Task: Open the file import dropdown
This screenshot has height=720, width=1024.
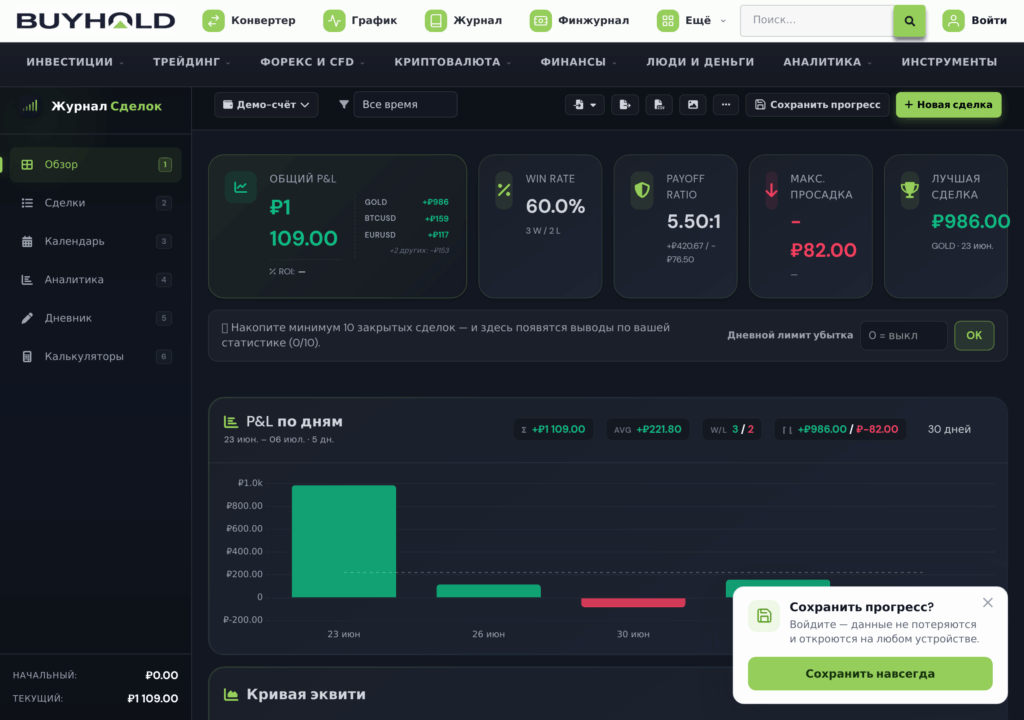Action: (584, 105)
